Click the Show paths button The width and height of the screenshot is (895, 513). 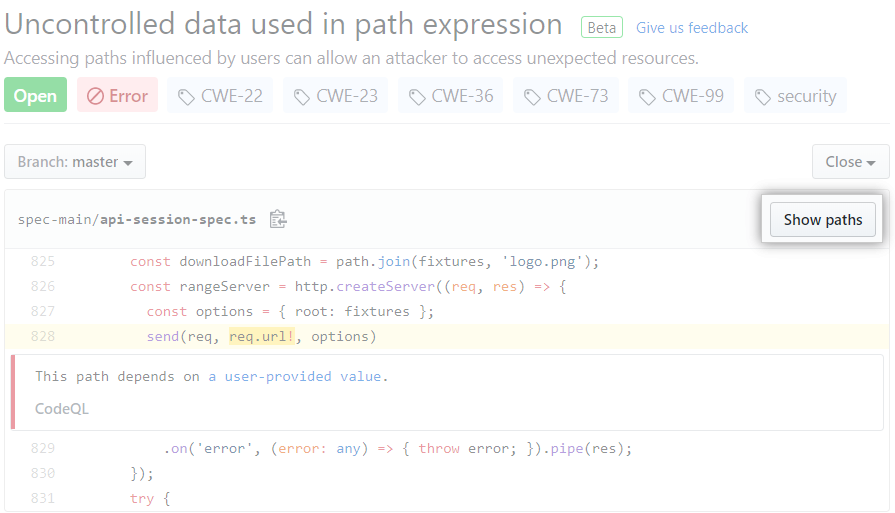click(823, 220)
